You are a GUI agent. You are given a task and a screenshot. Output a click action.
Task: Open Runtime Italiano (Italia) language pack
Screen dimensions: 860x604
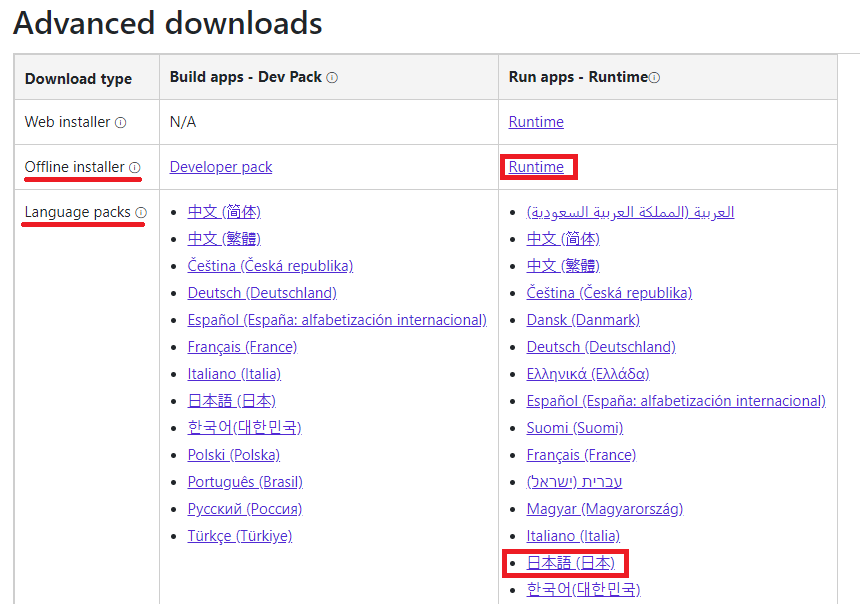click(x=573, y=535)
